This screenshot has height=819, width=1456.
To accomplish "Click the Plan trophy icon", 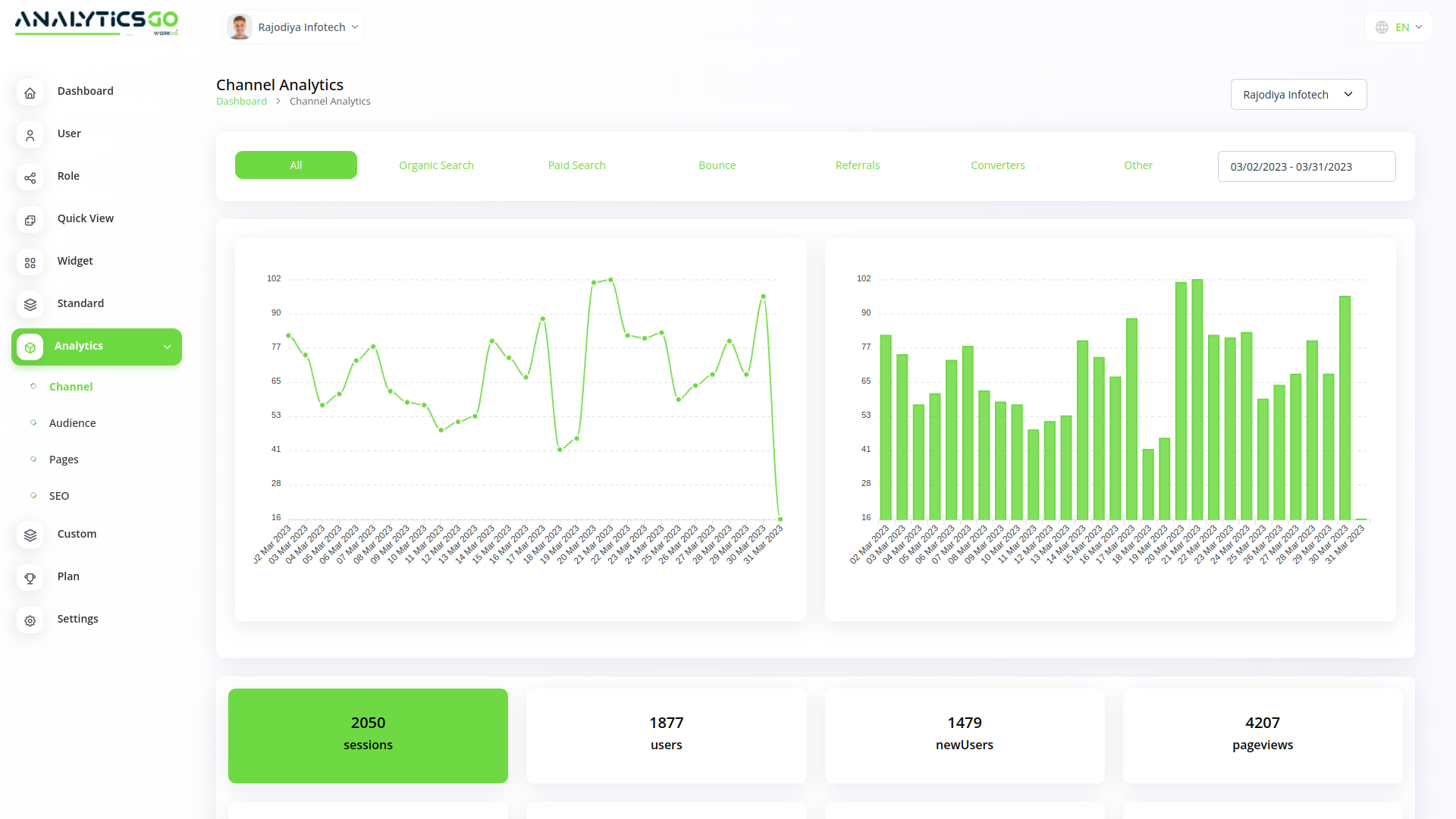I will [x=30, y=578].
